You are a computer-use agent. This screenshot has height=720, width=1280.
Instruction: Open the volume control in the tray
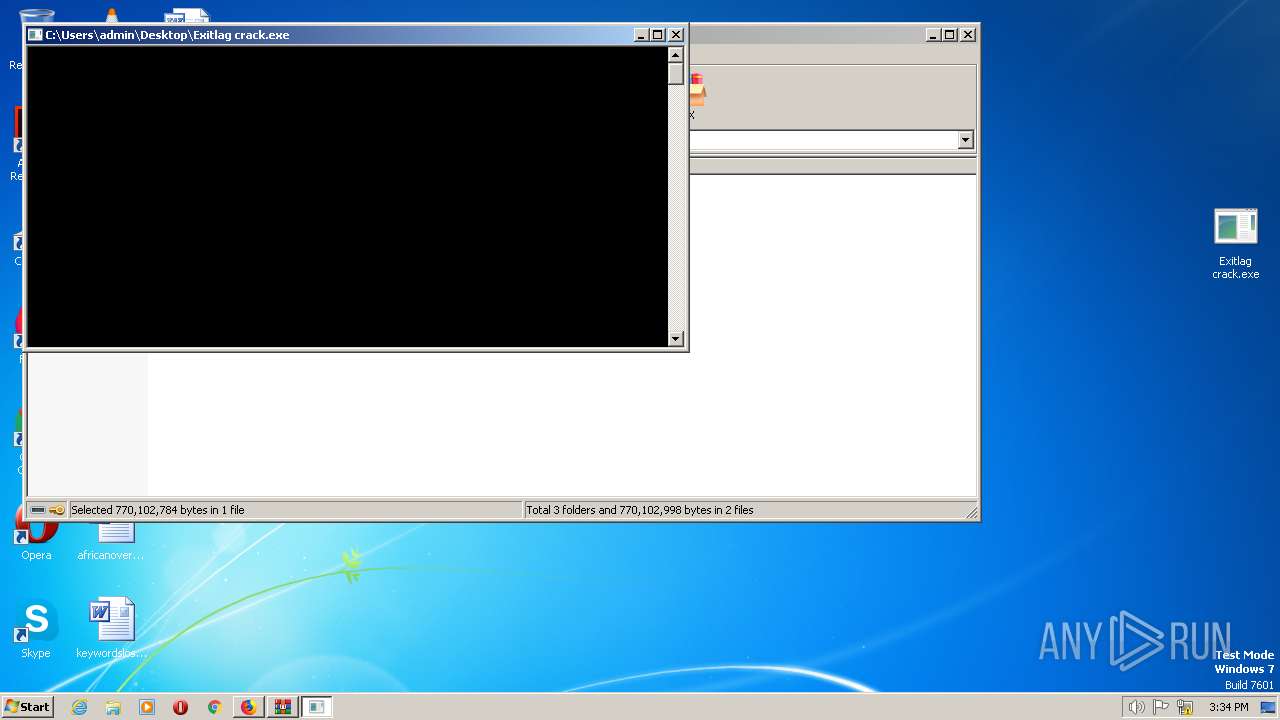tap(1137, 707)
